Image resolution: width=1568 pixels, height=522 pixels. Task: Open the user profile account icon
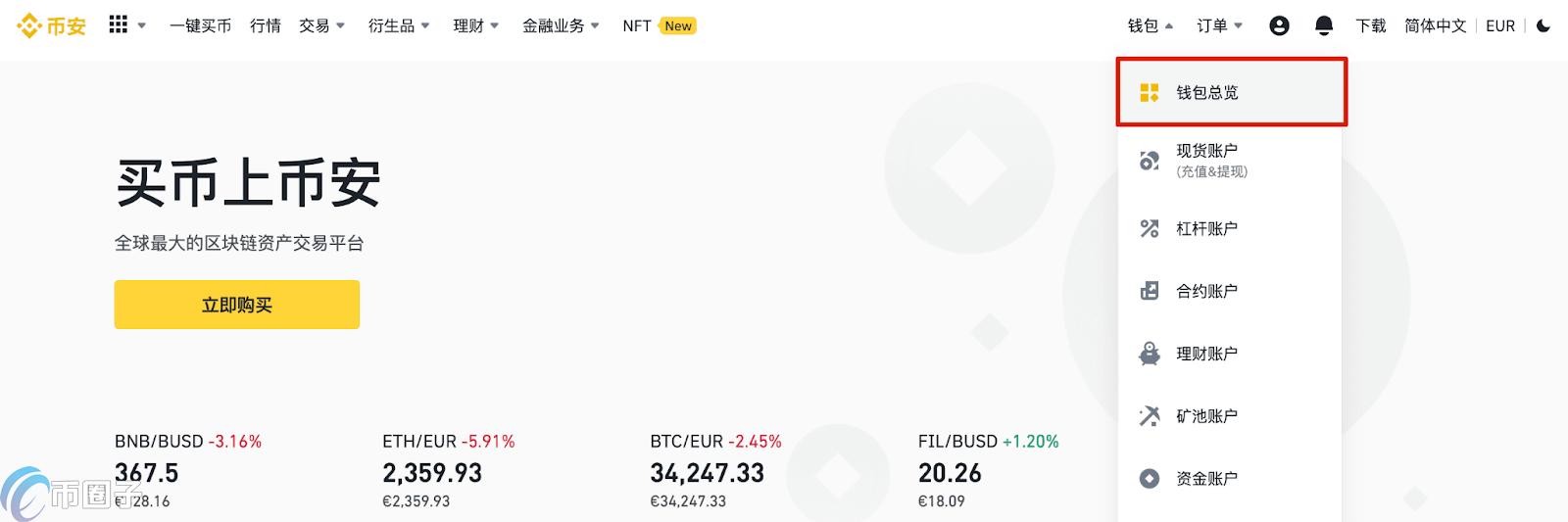(1279, 25)
